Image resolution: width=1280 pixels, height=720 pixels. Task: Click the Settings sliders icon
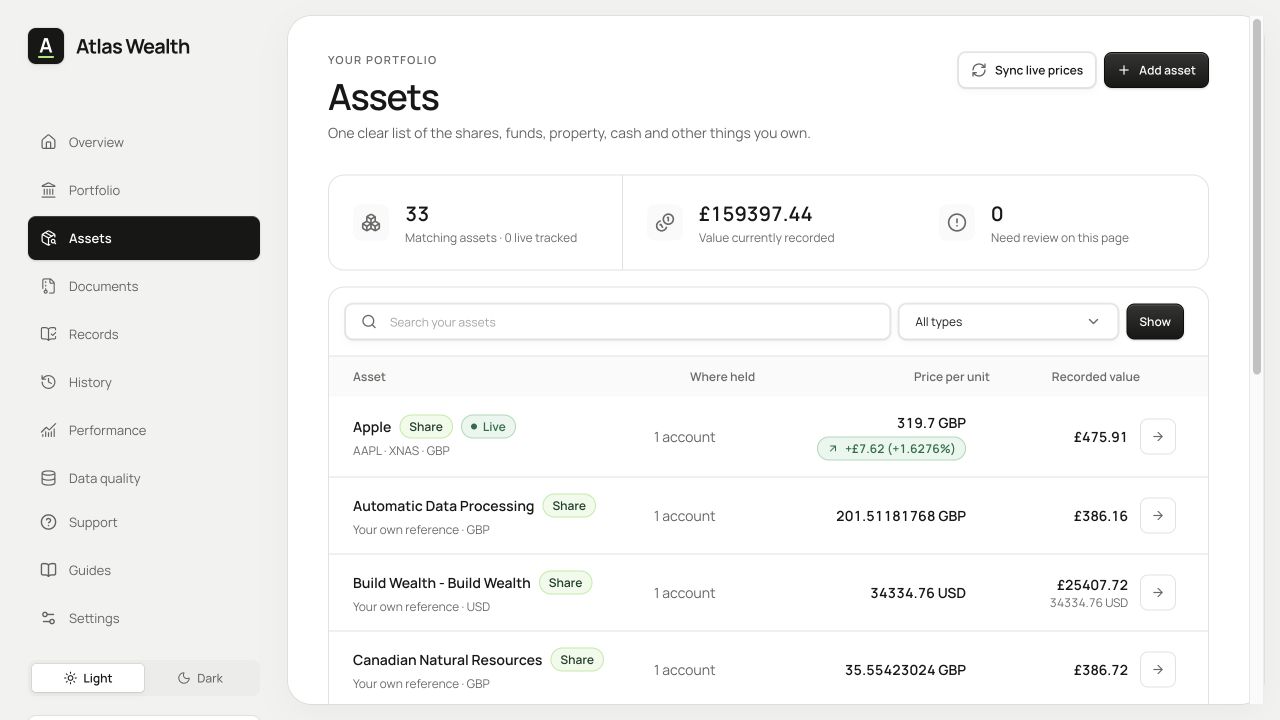[48, 618]
